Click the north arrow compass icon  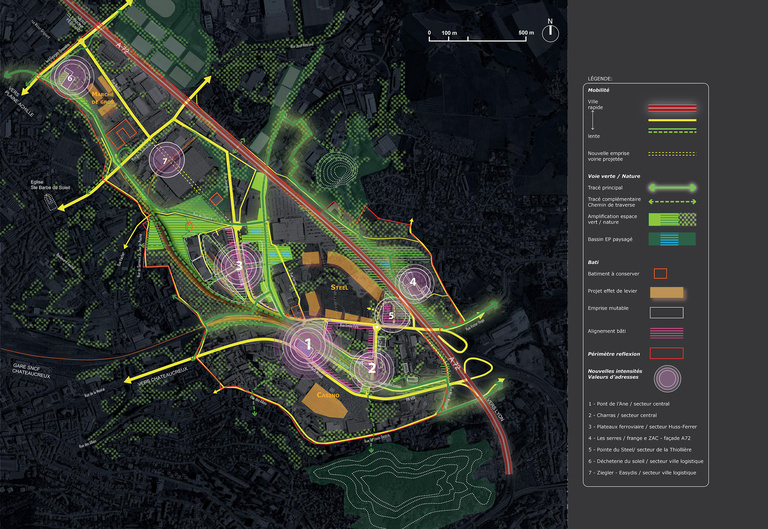pos(549,29)
